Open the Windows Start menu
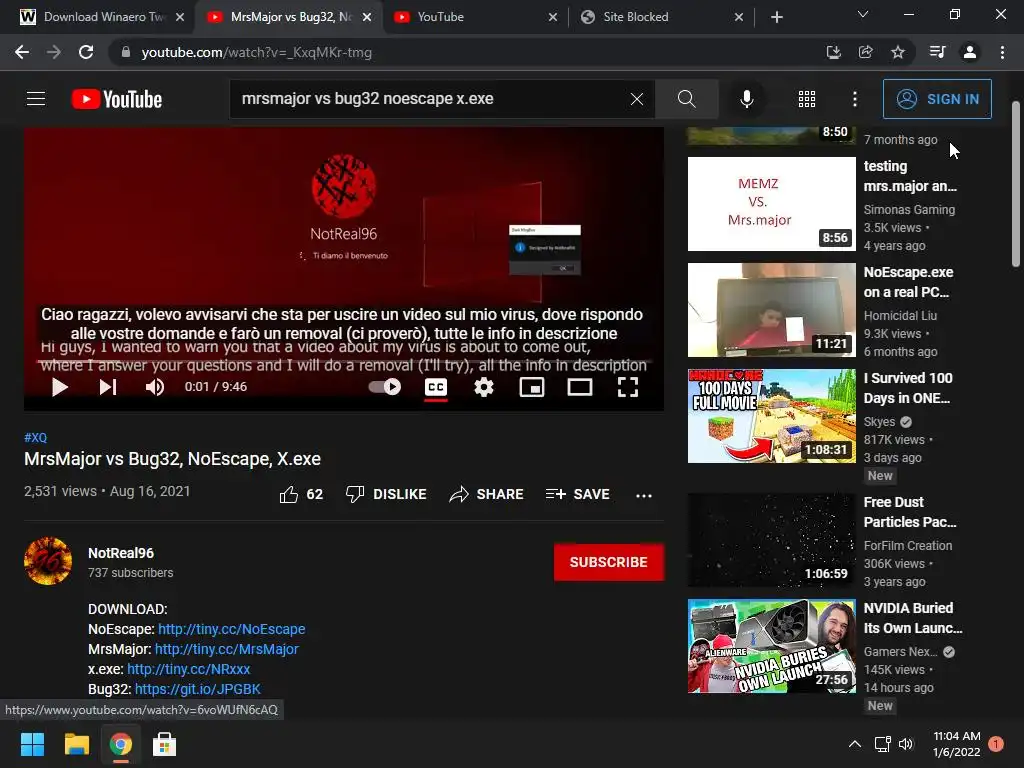 click(32, 744)
